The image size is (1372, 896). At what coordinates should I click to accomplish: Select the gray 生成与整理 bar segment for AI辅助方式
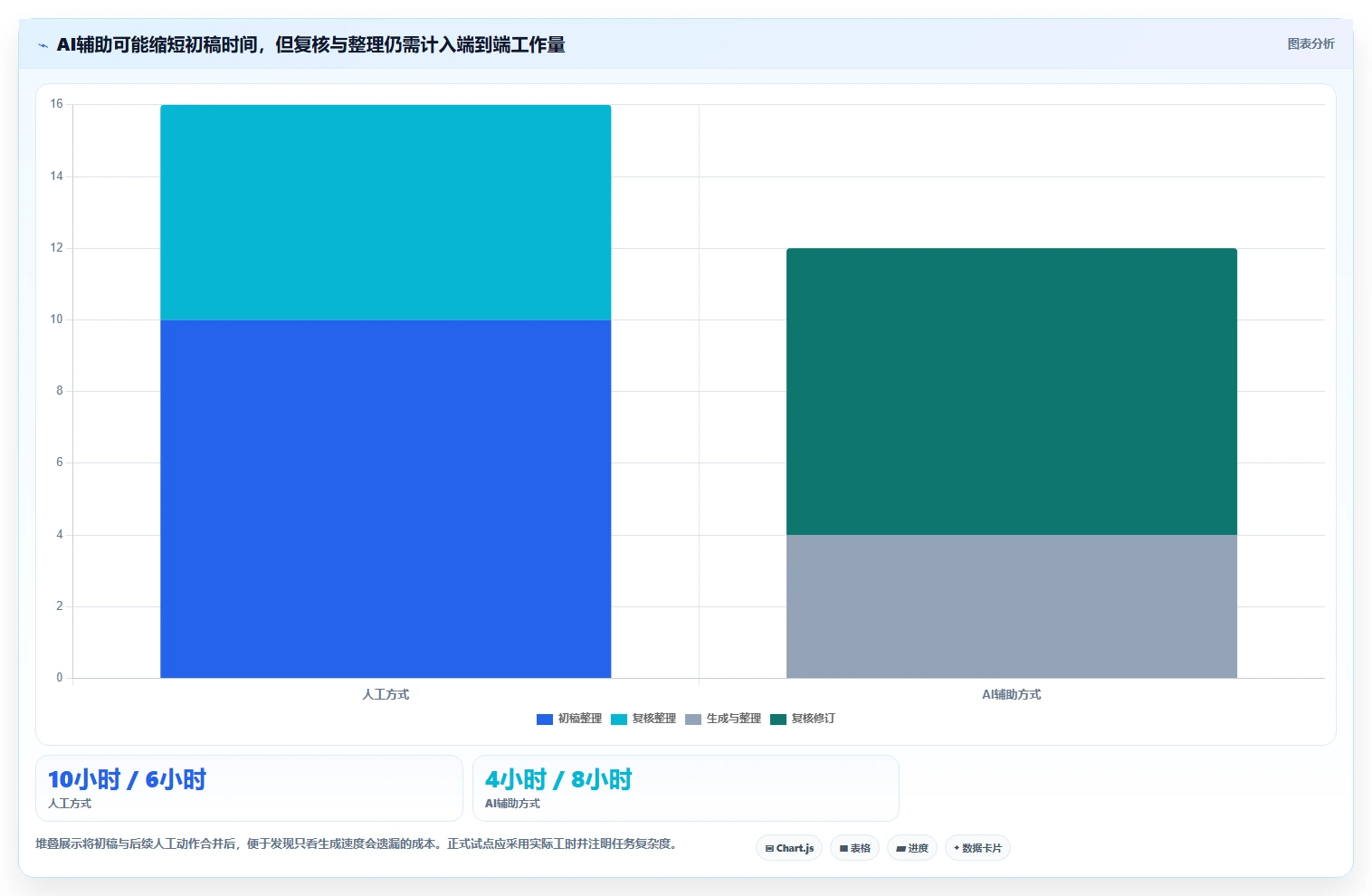point(1011,606)
